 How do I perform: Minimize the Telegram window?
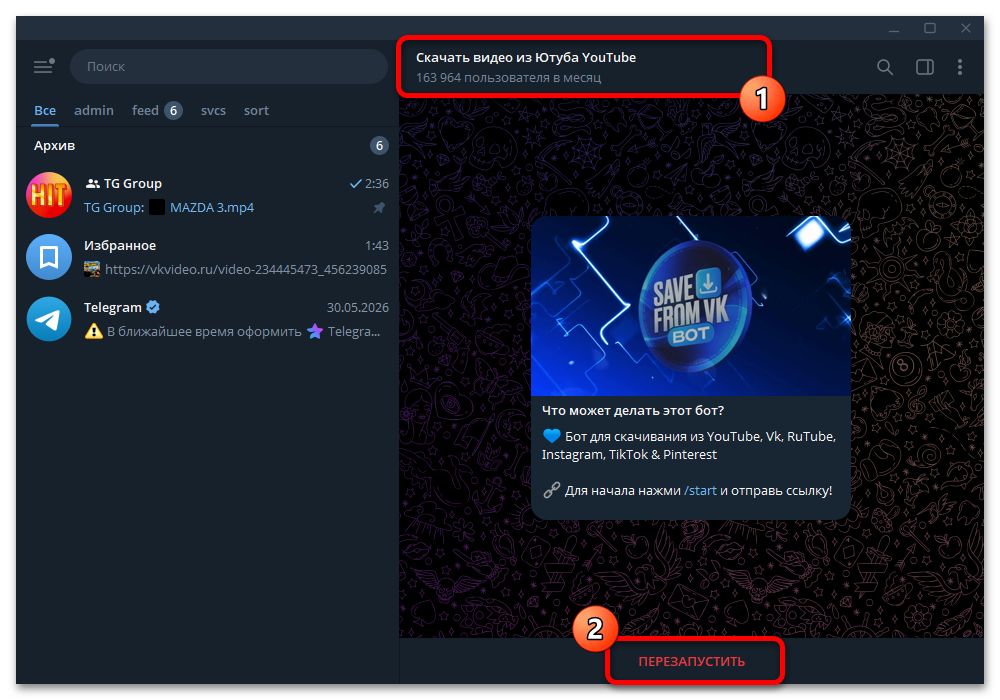pos(894,29)
